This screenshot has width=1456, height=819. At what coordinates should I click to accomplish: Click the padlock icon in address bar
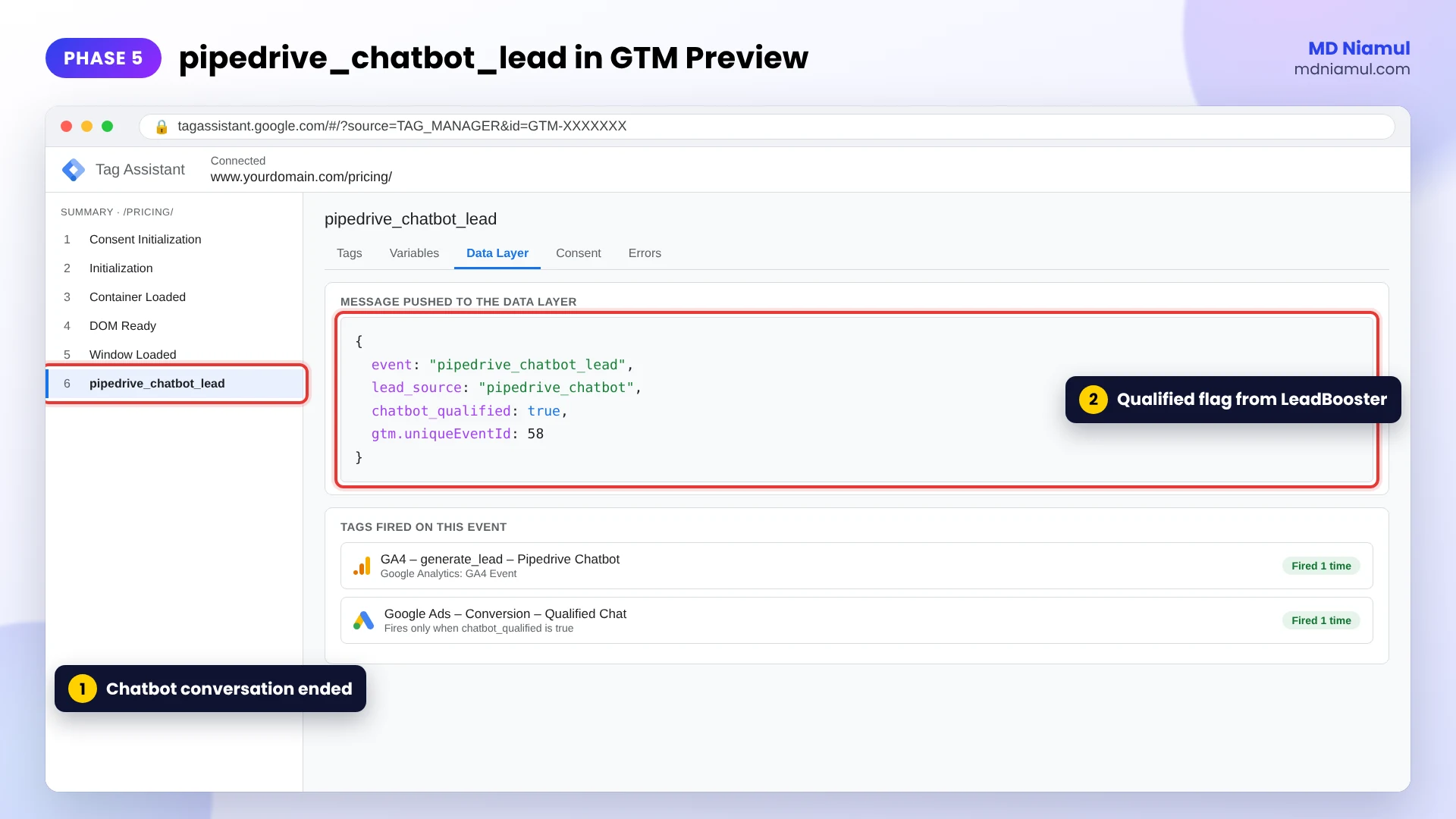162,127
